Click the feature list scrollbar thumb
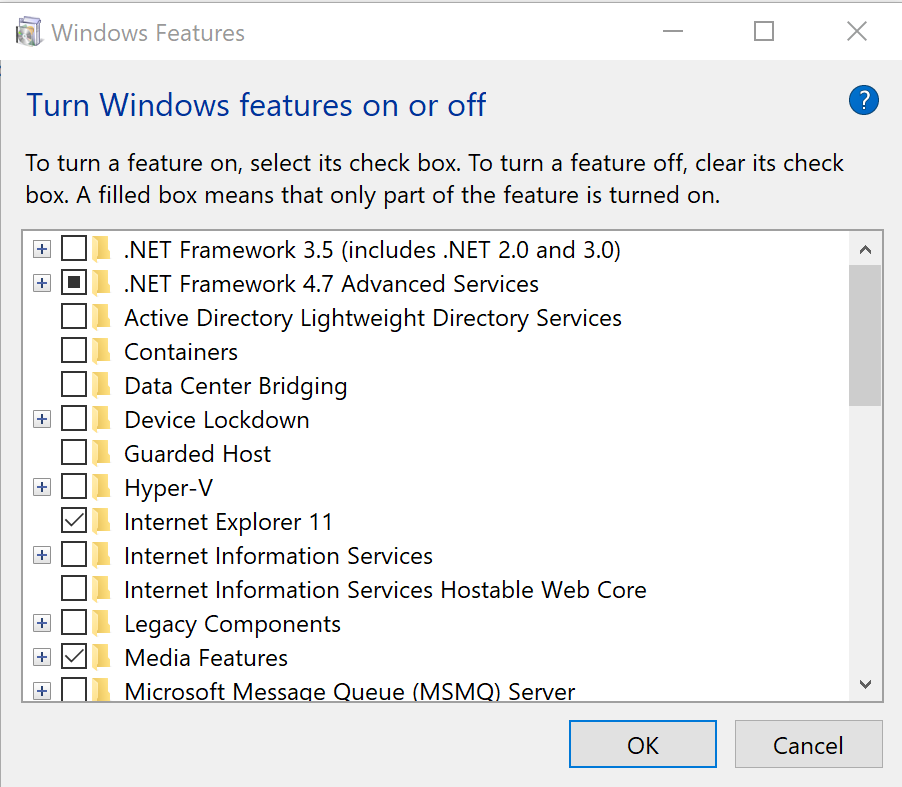The image size is (902, 787). [x=865, y=335]
